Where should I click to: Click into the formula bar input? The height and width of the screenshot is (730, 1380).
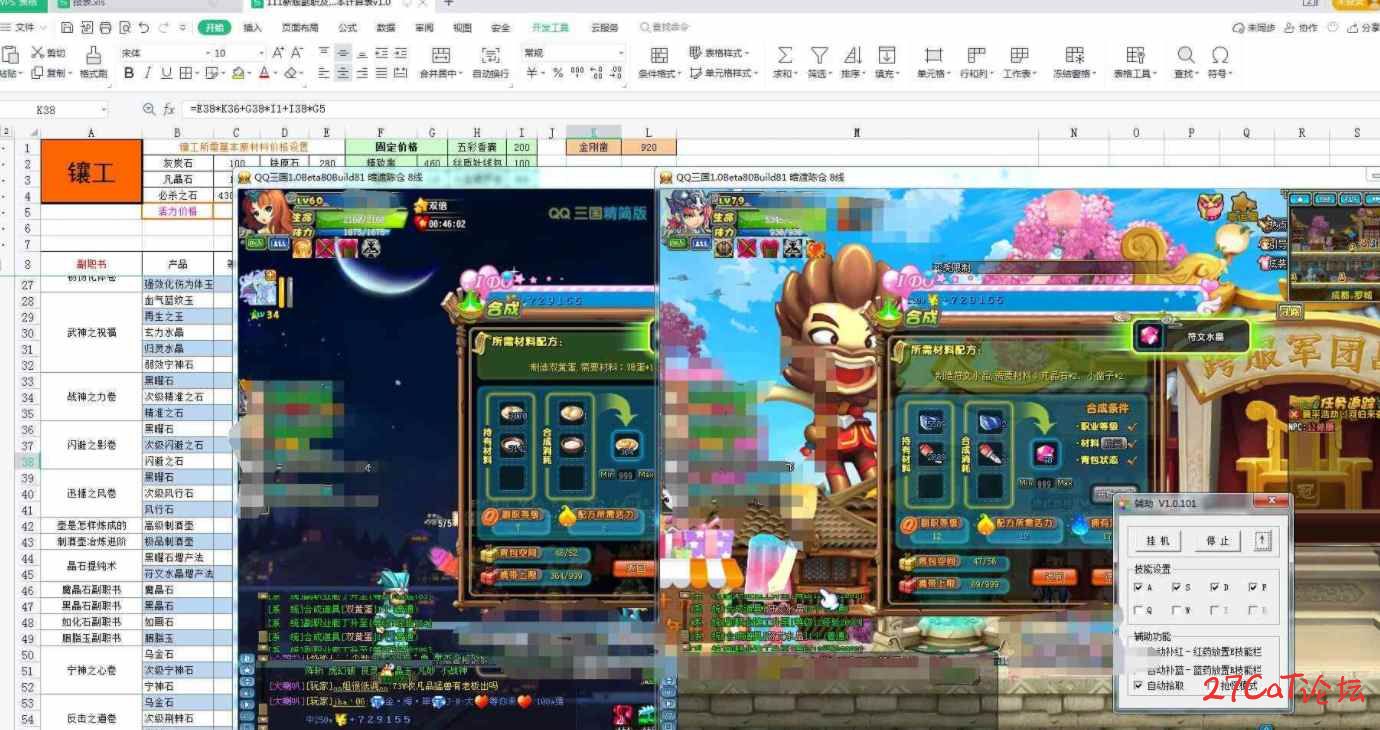point(780,109)
